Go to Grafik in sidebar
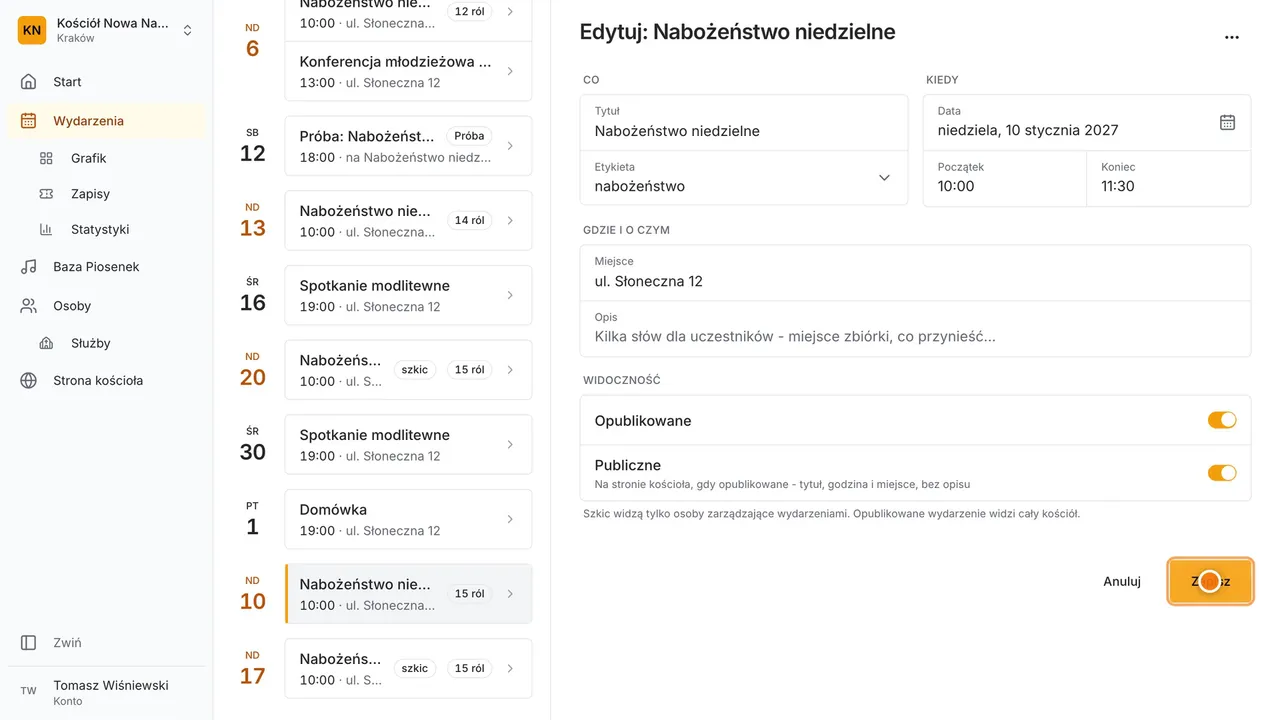 [x=88, y=158]
